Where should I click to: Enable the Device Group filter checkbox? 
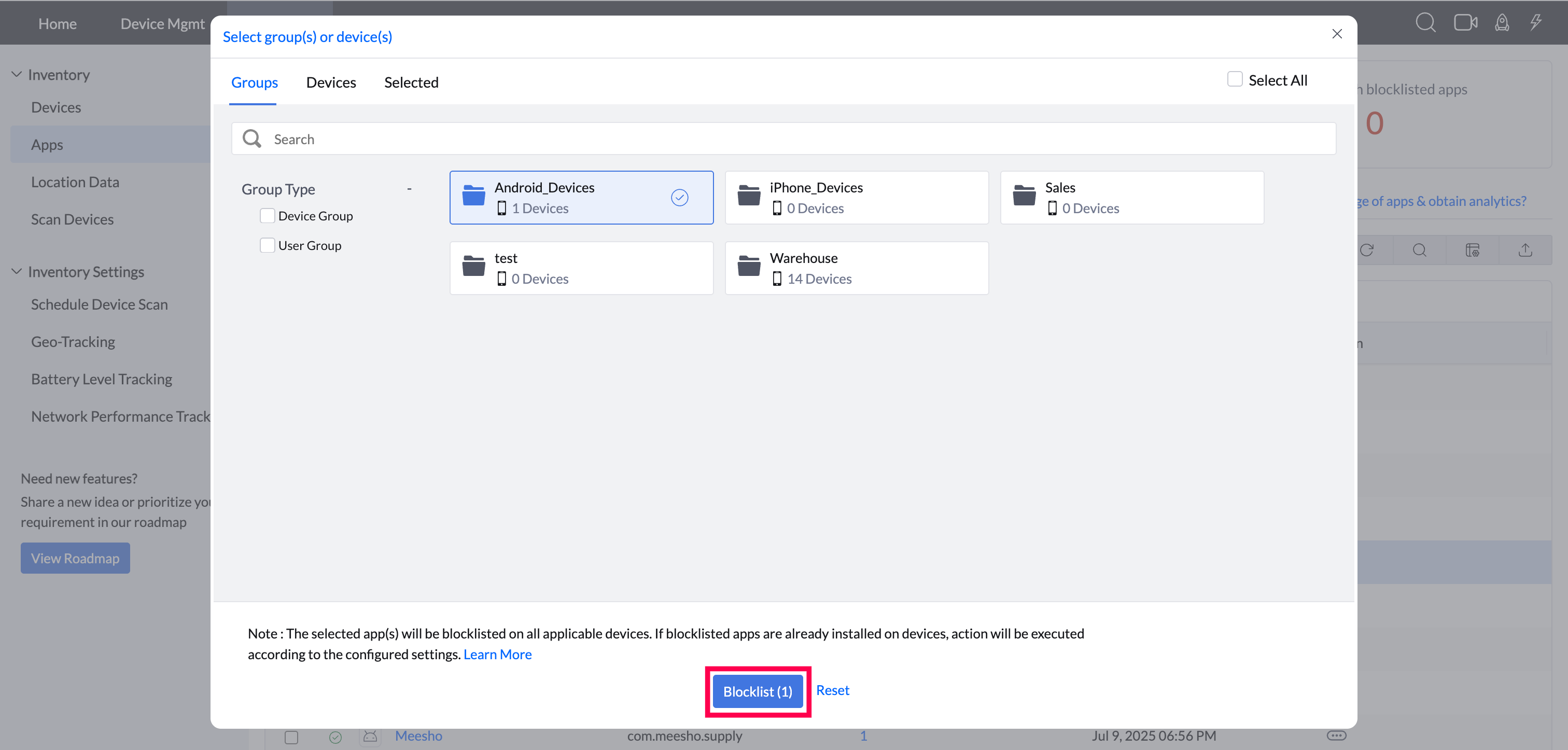click(x=267, y=216)
